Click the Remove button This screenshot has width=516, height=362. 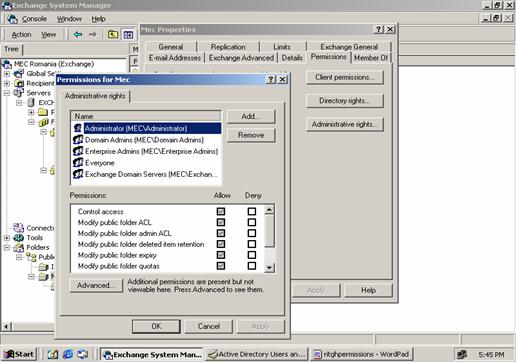click(251, 135)
